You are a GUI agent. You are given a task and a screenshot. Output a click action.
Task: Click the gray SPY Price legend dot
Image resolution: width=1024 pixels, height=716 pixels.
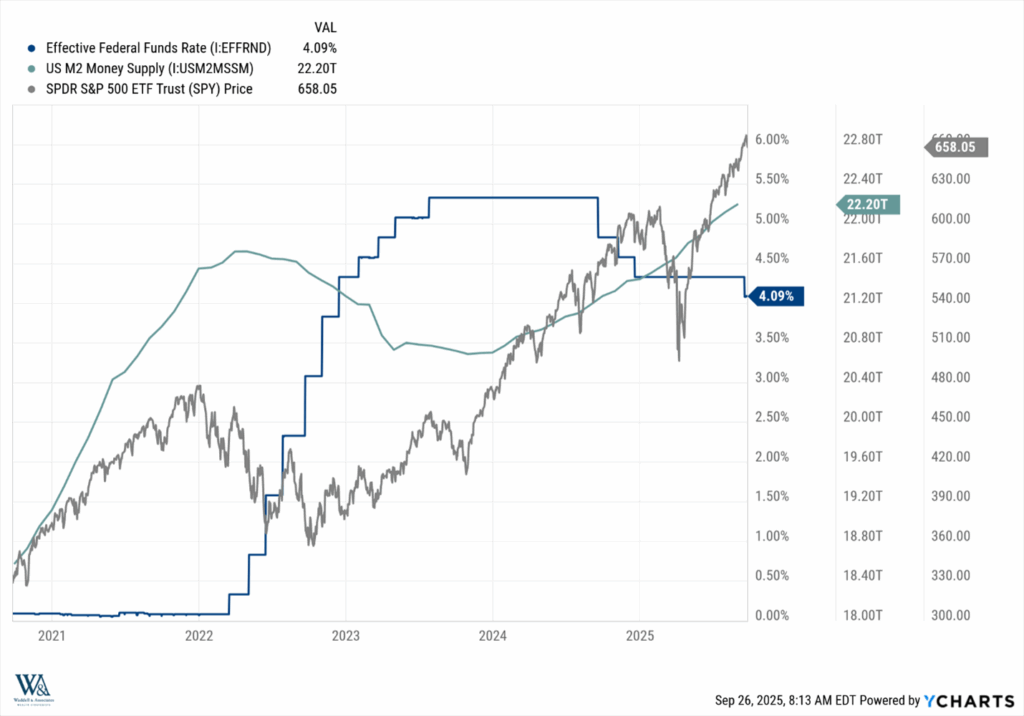click(33, 89)
